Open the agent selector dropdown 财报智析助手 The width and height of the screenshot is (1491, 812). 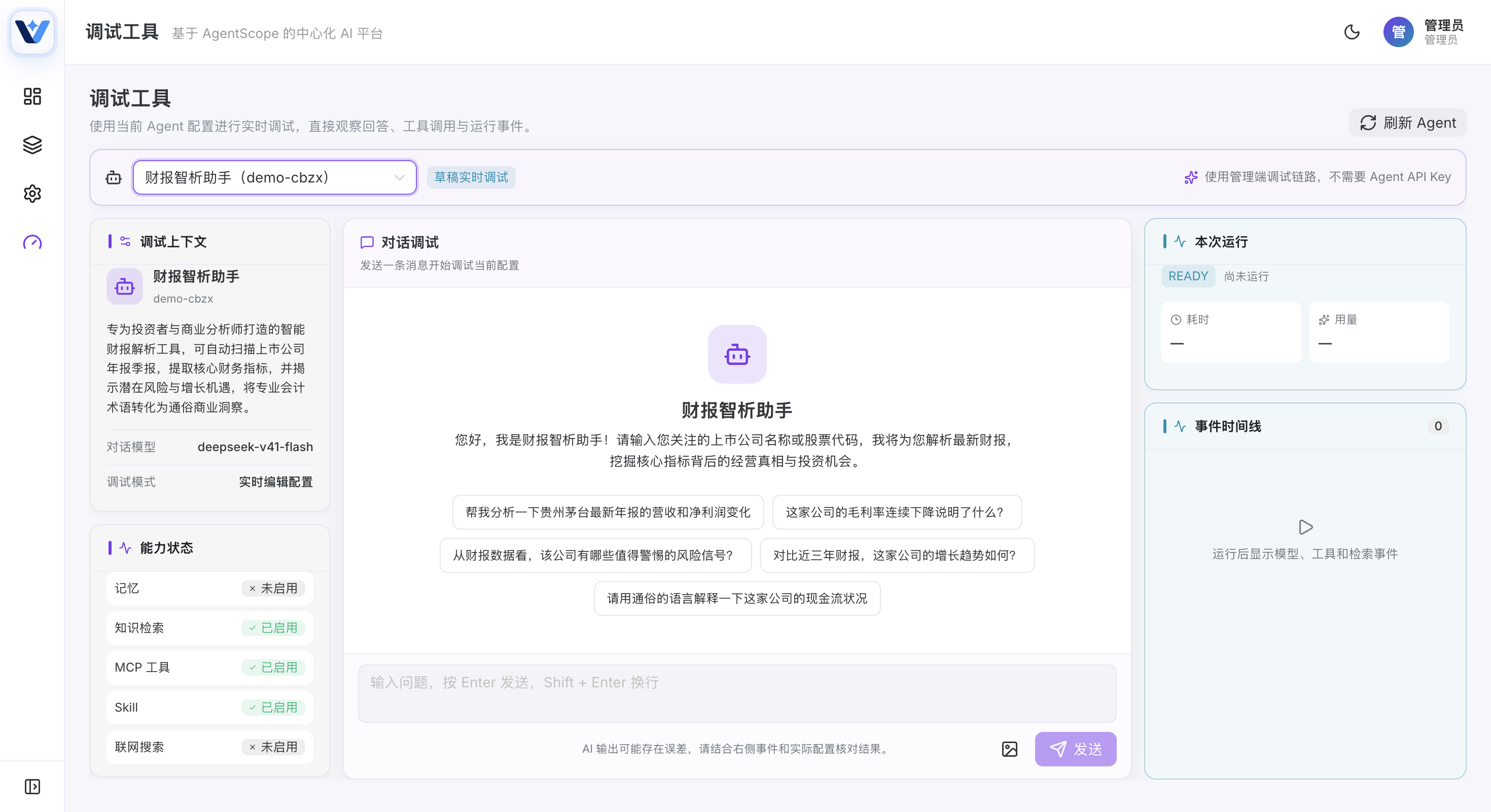pyautogui.click(x=274, y=177)
